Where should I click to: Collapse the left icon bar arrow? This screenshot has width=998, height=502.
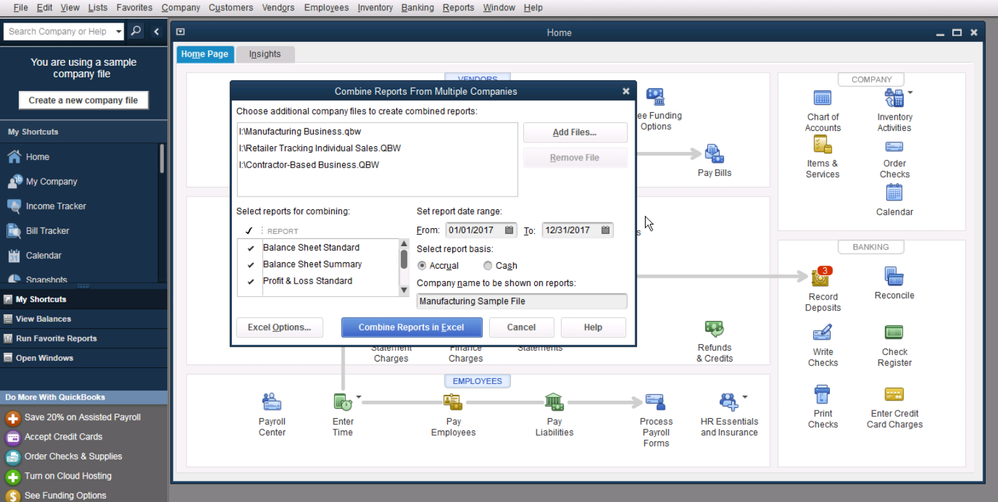pyautogui.click(x=156, y=31)
